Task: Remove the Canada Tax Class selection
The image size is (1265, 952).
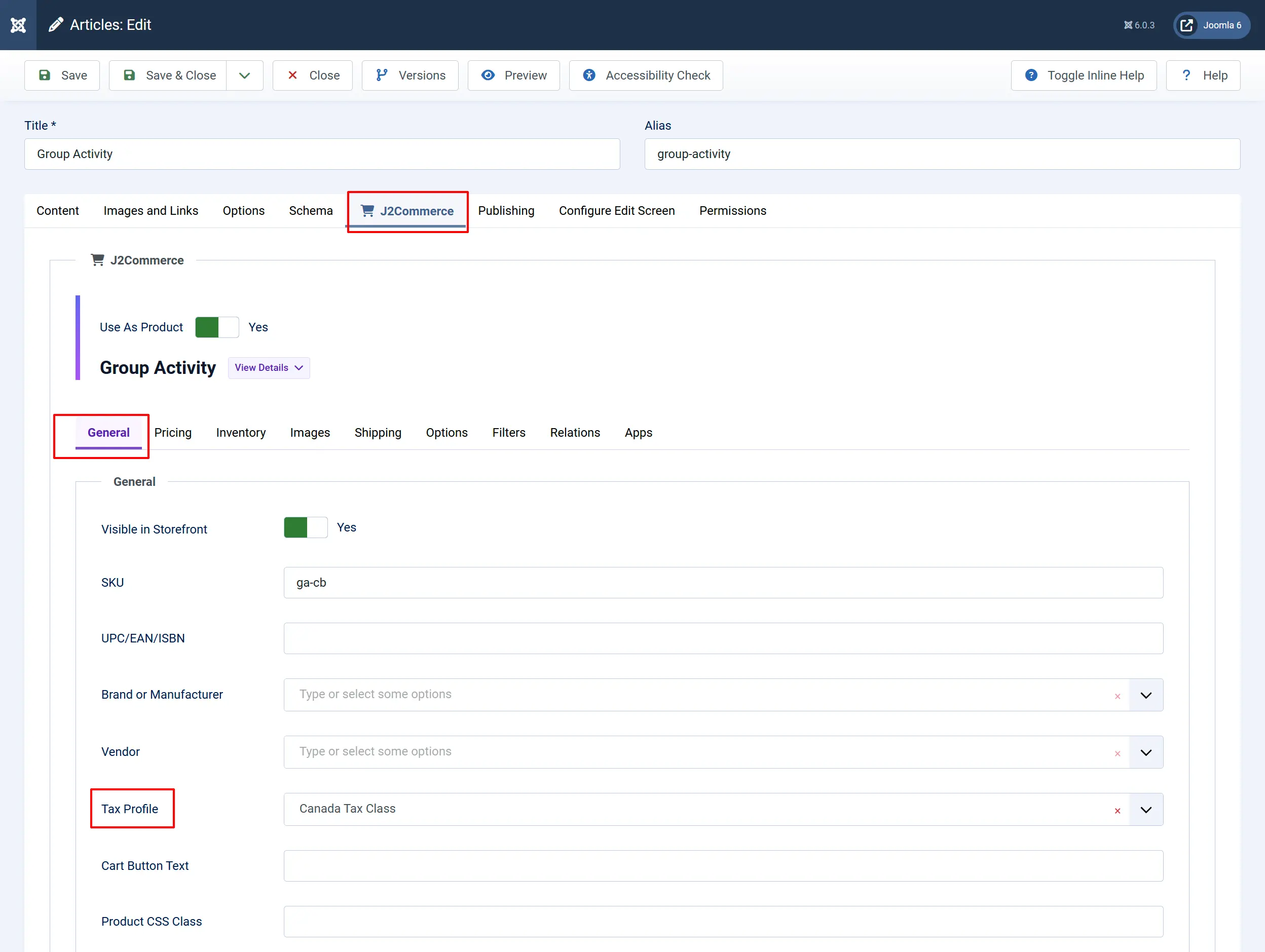Action: pyautogui.click(x=1118, y=811)
